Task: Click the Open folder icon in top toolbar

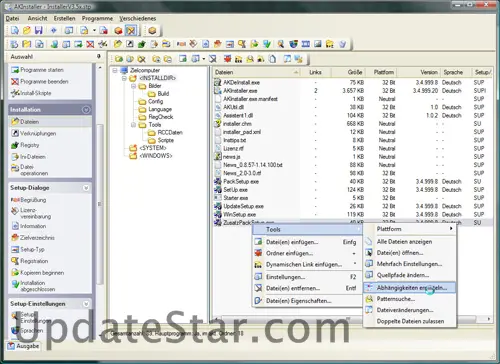Action: point(27,31)
